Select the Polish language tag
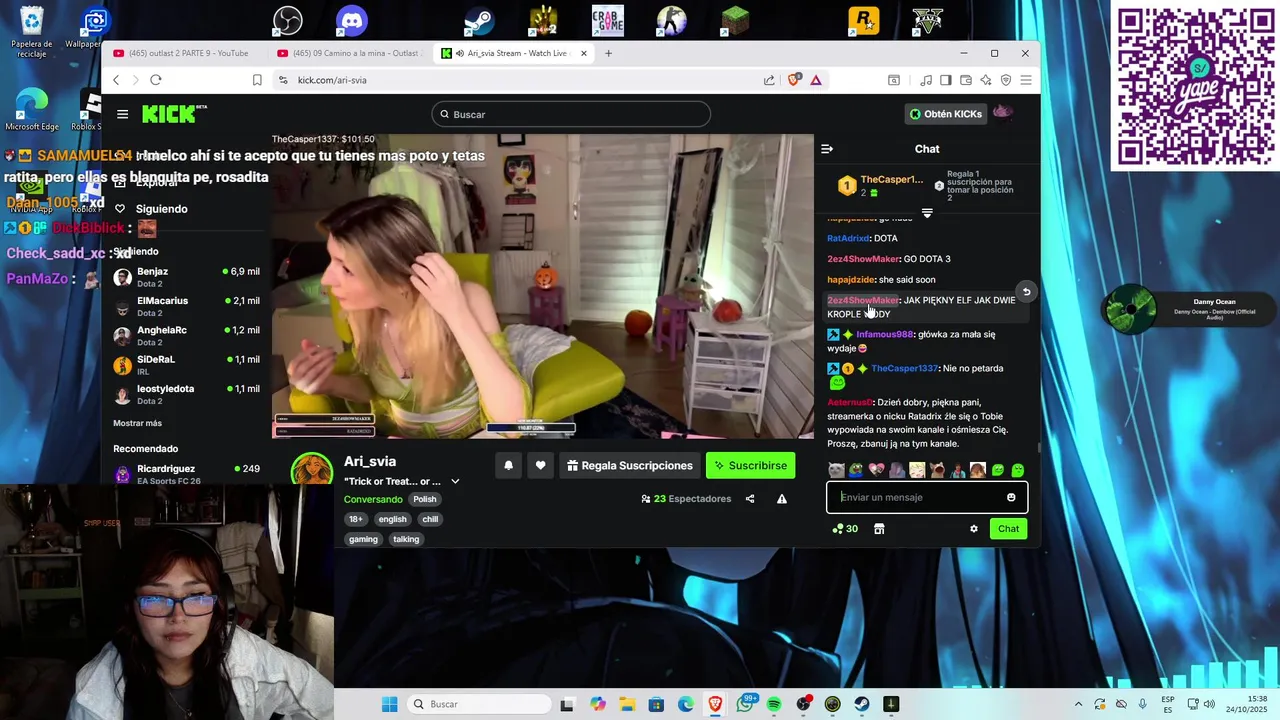 tap(425, 499)
